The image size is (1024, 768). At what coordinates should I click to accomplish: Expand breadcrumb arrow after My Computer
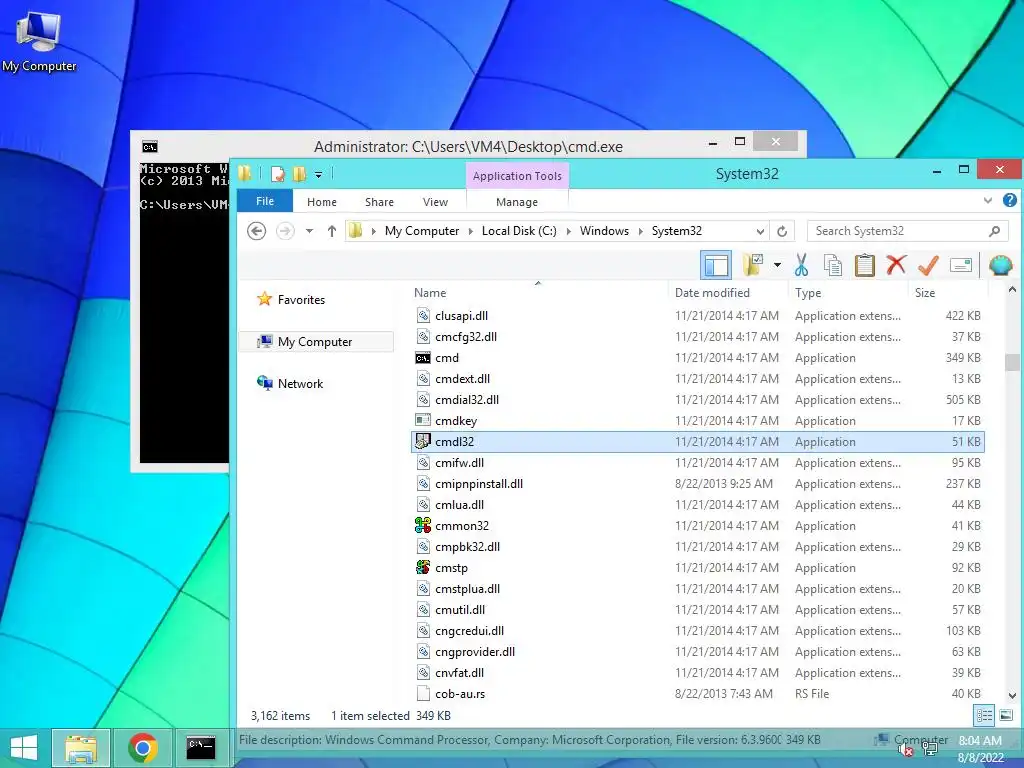coord(470,231)
